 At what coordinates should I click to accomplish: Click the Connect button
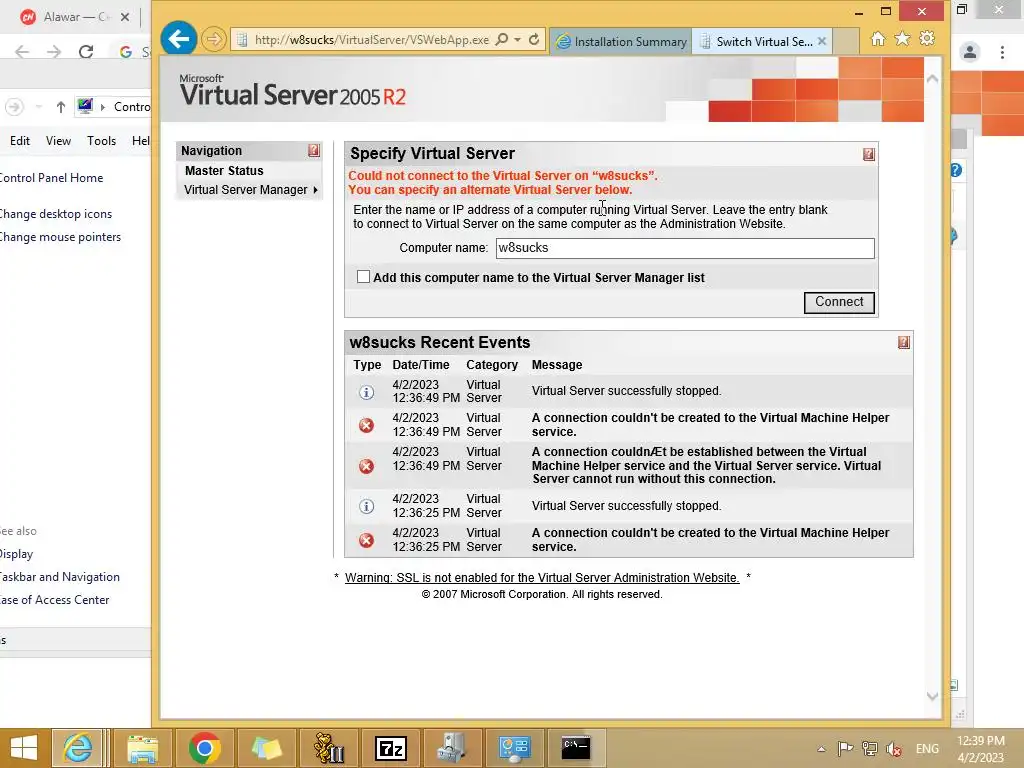click(x=839, y=302)
